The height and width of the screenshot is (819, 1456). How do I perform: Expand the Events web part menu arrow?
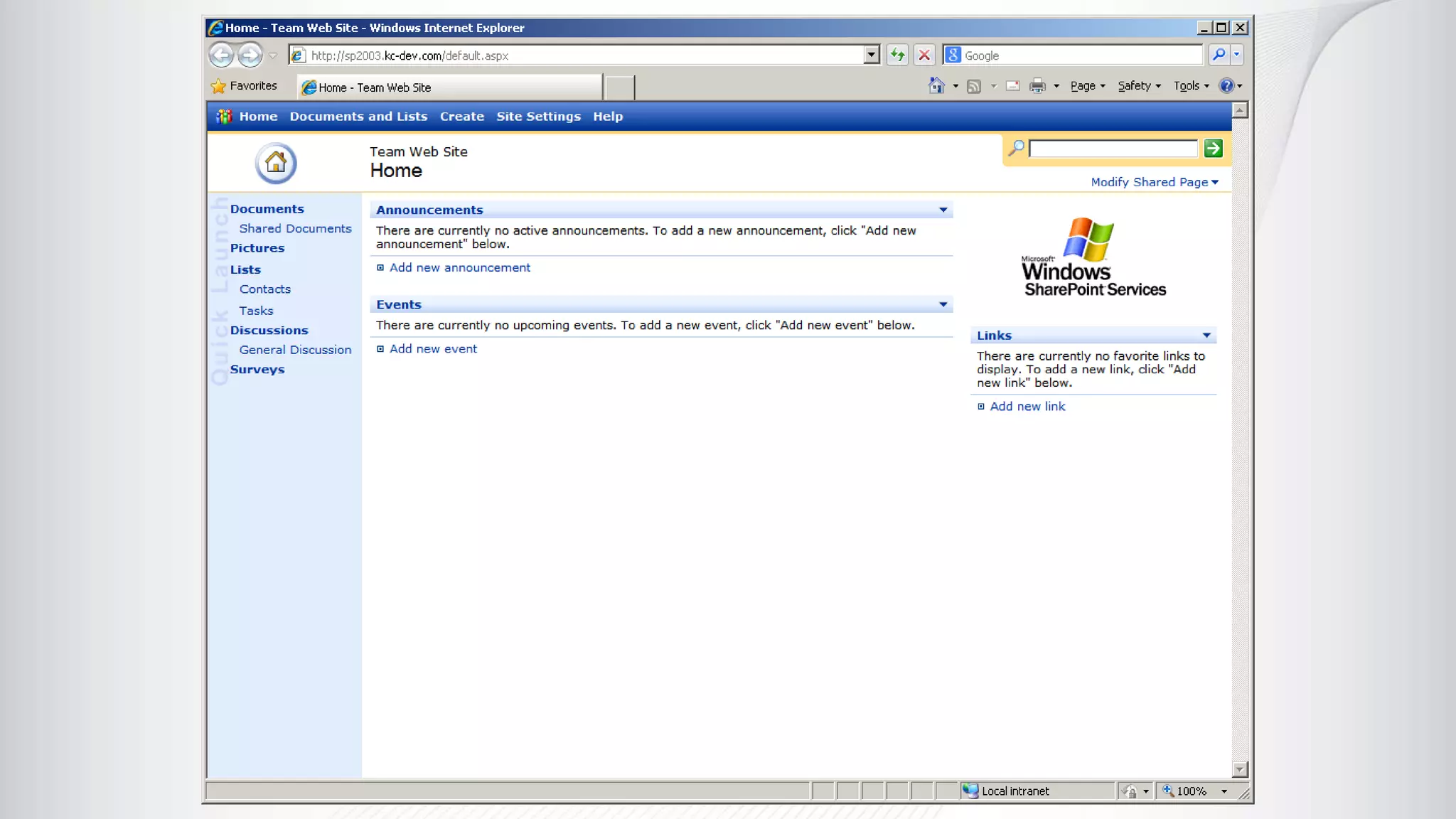[943, 304]
